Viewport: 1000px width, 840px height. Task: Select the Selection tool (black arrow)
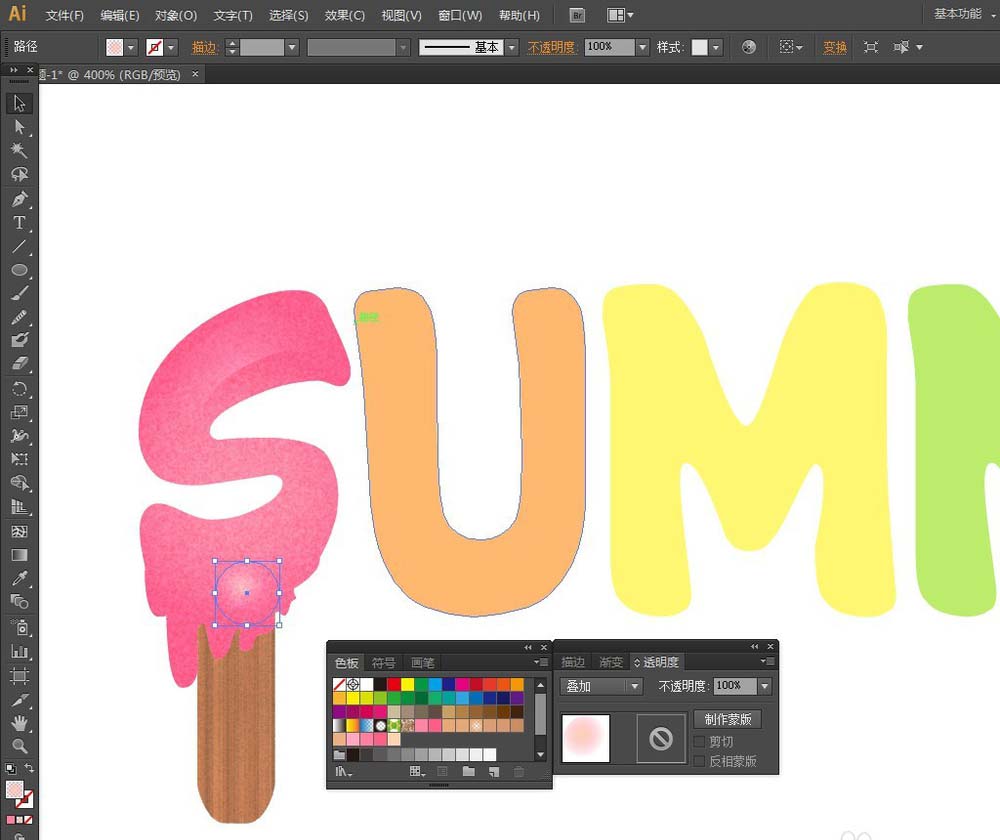tap(19, 103)
